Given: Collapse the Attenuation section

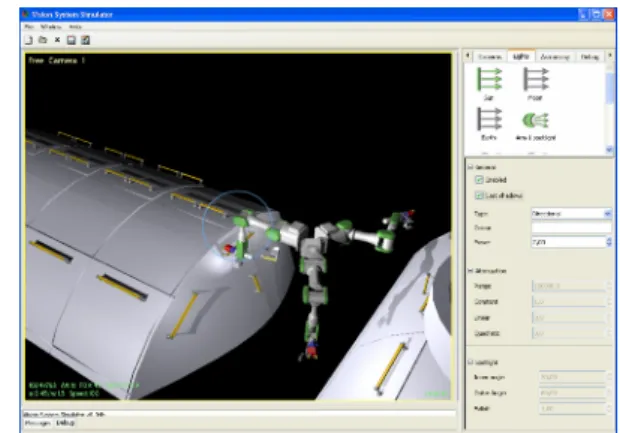Looking at the screenshot, I should 471,271.
